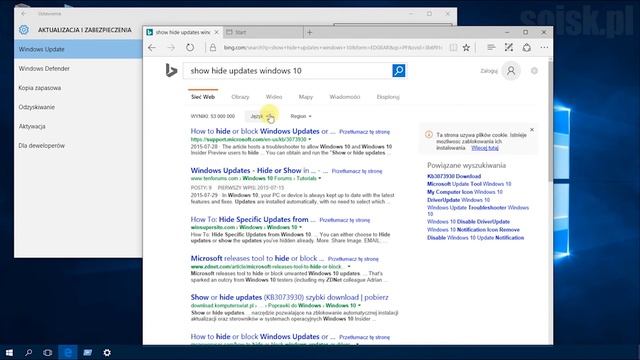Image resolution: width=640 pixels, height=360 pixels.
Task: Open the Język filter dropdown
Action: (260, 116)
